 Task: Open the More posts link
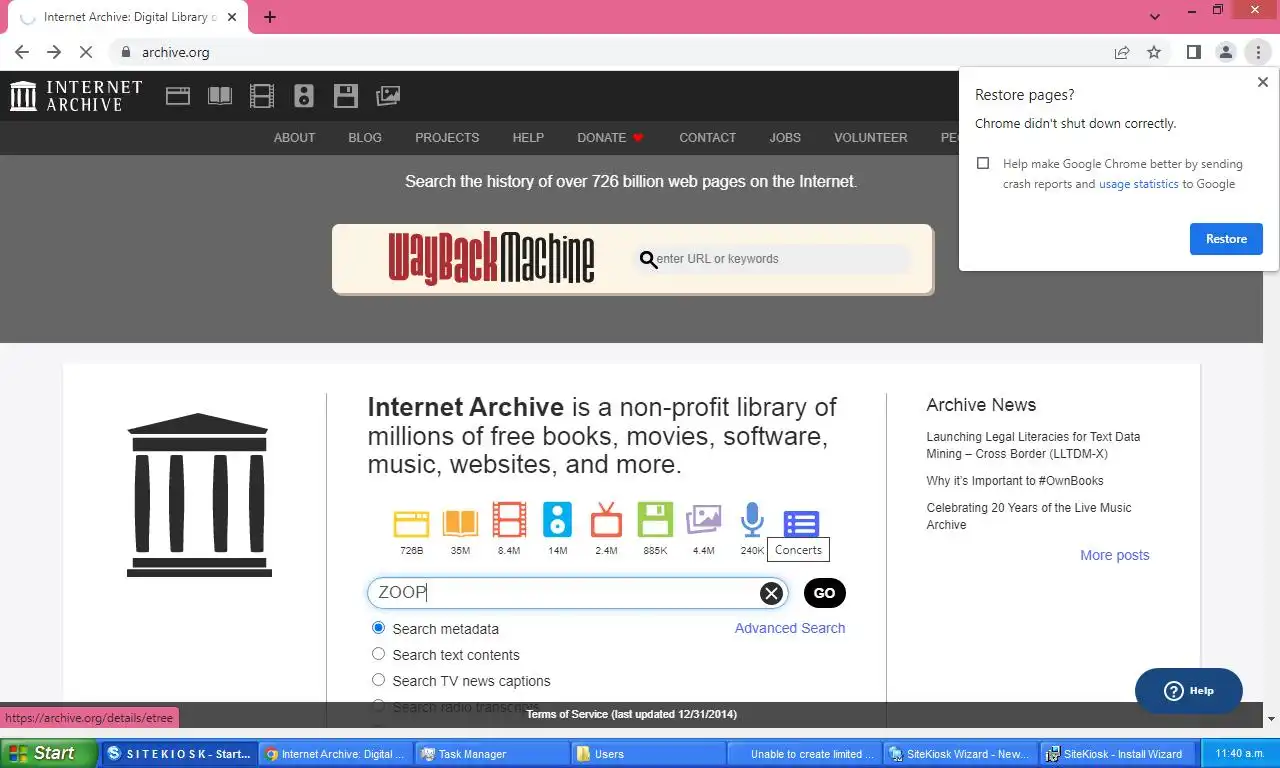[1115, 555]
